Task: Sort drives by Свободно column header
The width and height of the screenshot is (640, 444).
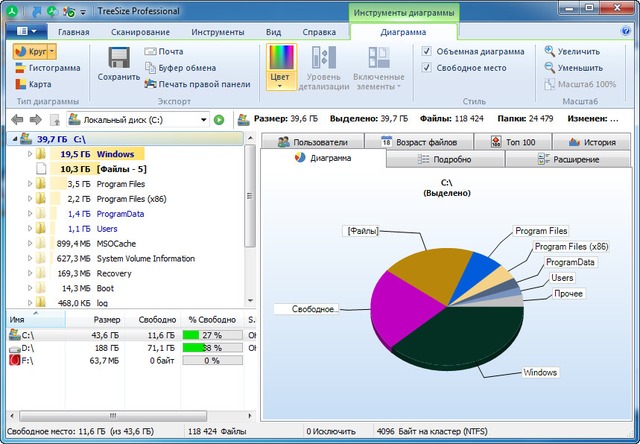Action: (152, 319)
